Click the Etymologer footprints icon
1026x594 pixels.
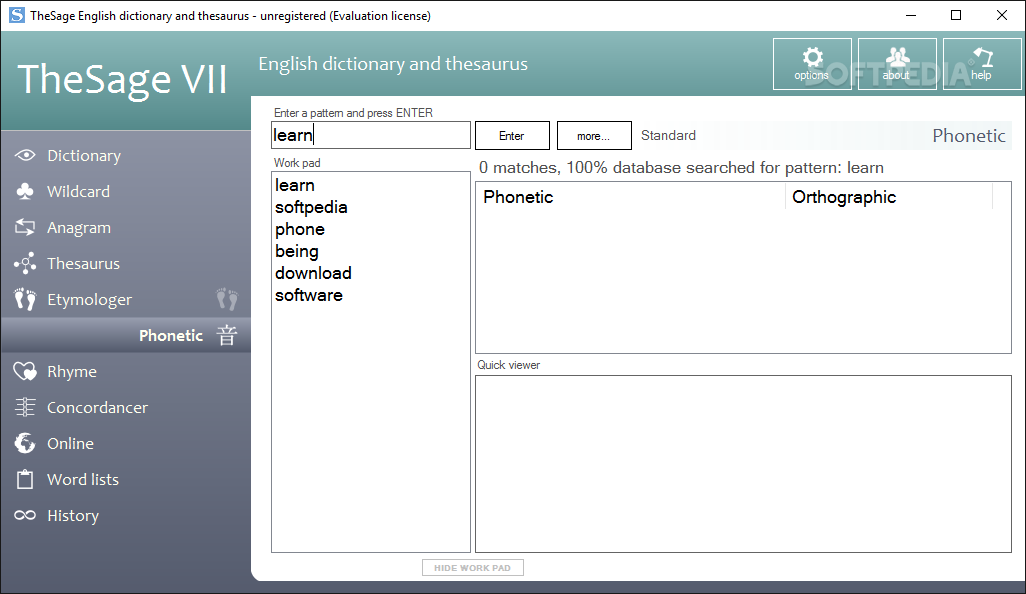pyautogui.click(x=25, y=300)
